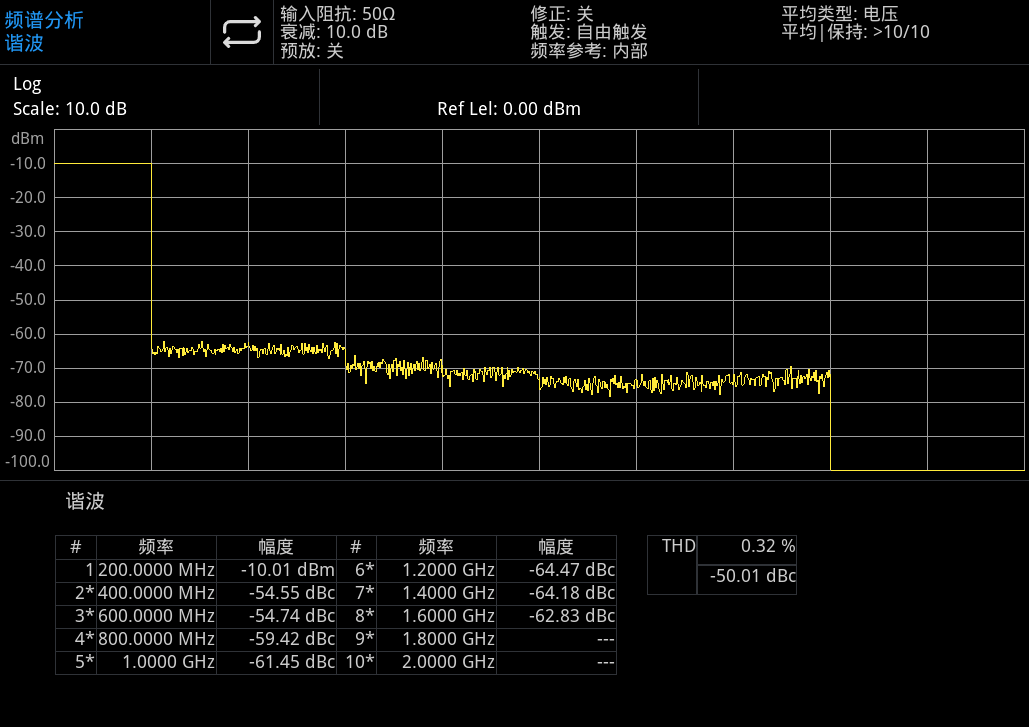
Task: Change the 频率参考: 内部 reference source
Action: pos(589,51)
